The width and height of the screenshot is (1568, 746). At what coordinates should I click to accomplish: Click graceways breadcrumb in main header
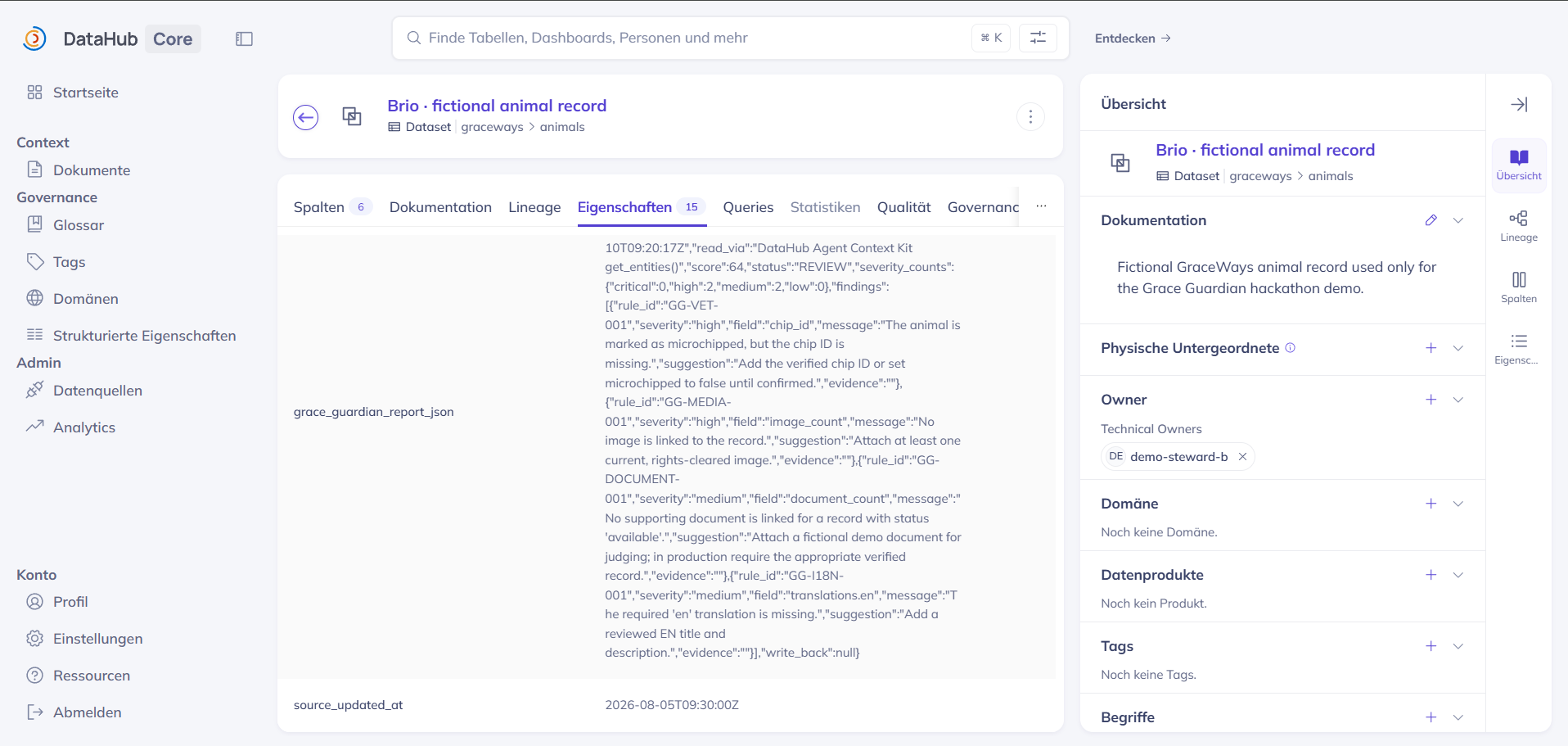click(492, 127)
